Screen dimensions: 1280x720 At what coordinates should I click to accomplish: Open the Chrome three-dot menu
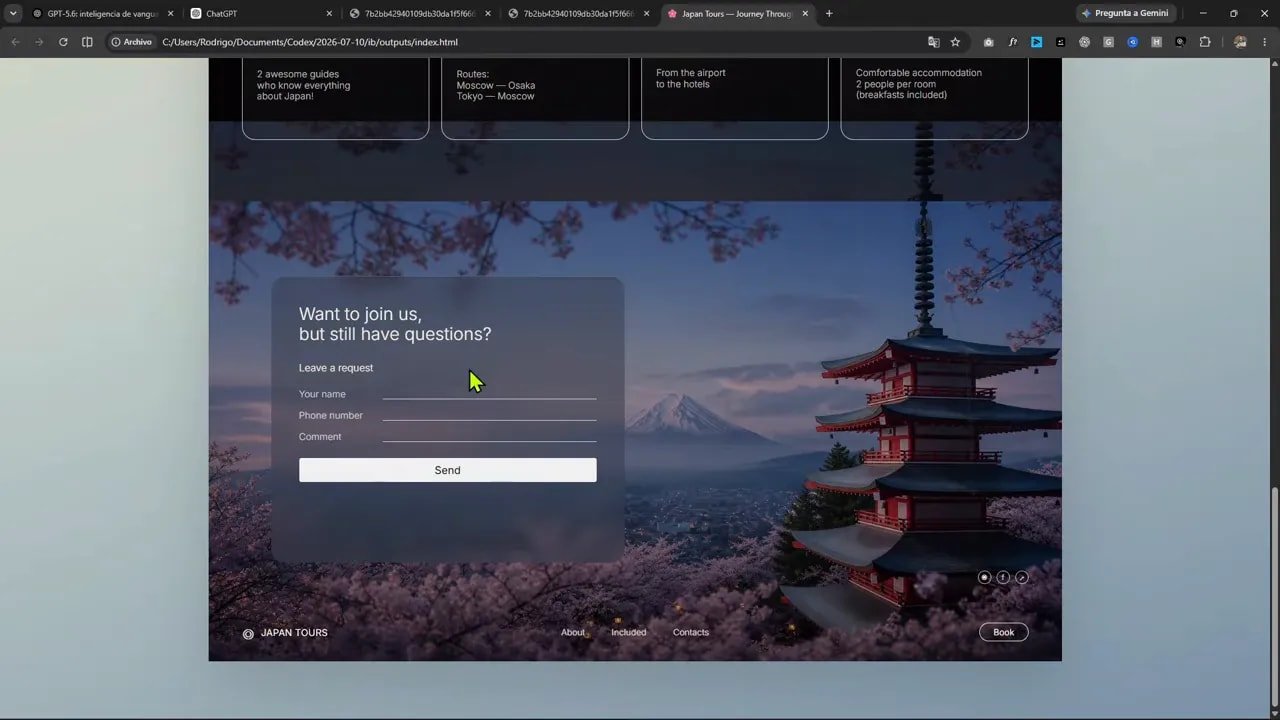point(1264,42)
